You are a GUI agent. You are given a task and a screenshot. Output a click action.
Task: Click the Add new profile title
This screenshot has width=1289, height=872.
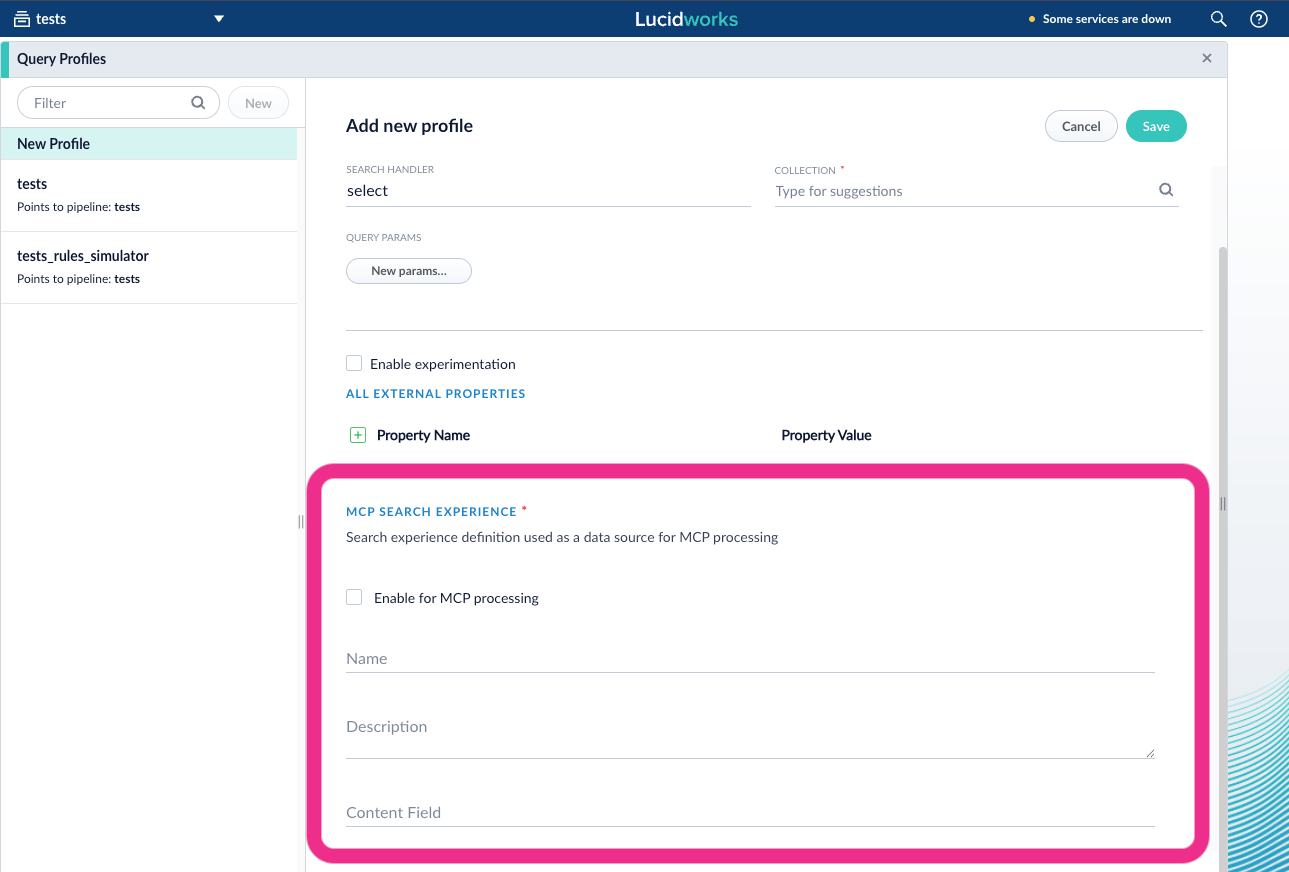409,126
